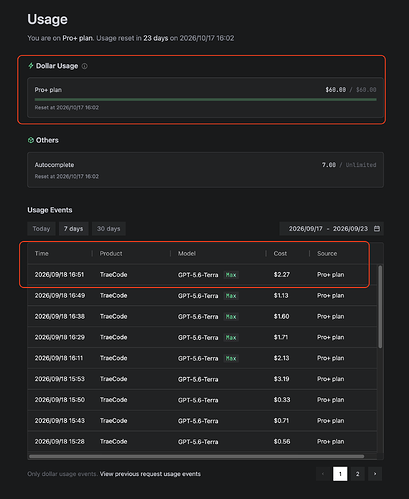
Task: Click the $3.19 cost cell
Action: [x=281, y=379]
